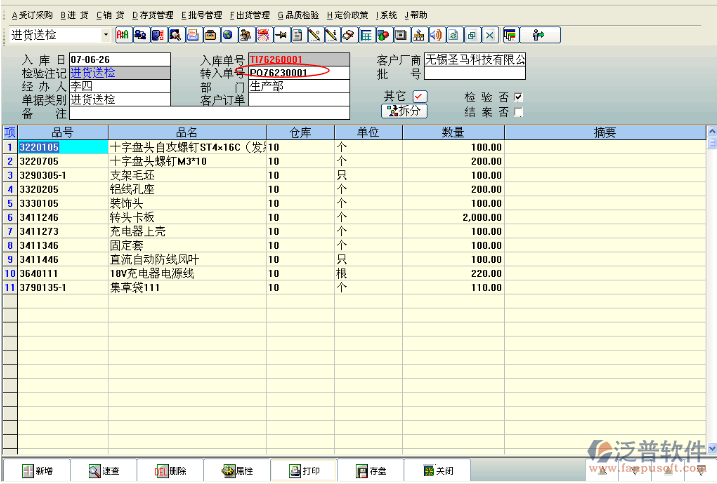Enable the 结案否 checkbox
717x484 pixels.
(x=518, y=112)
